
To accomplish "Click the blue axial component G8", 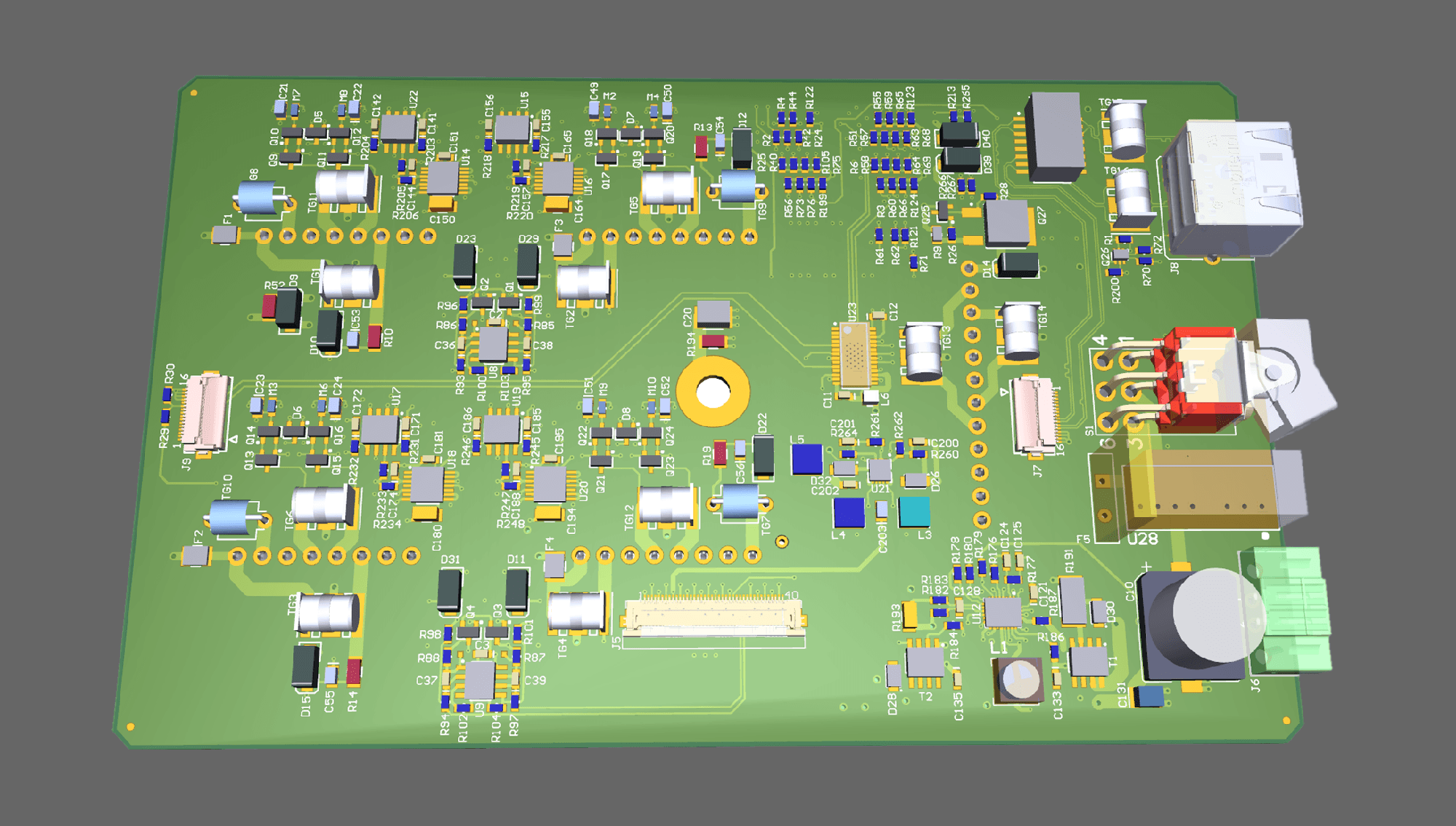I will pyautogui.click(x=262, y=197).
